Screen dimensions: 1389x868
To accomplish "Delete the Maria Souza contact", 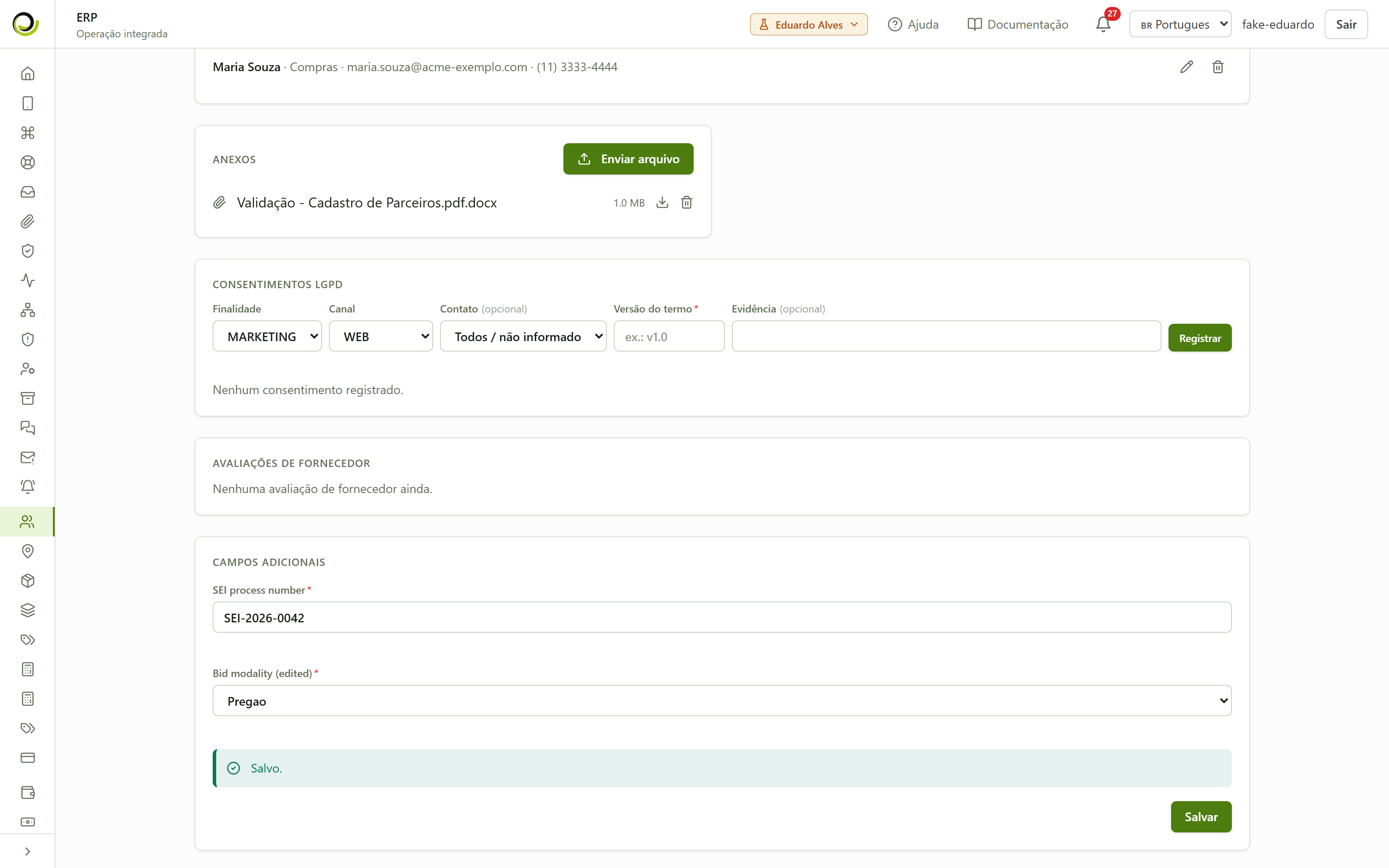I will point(1218,67).
